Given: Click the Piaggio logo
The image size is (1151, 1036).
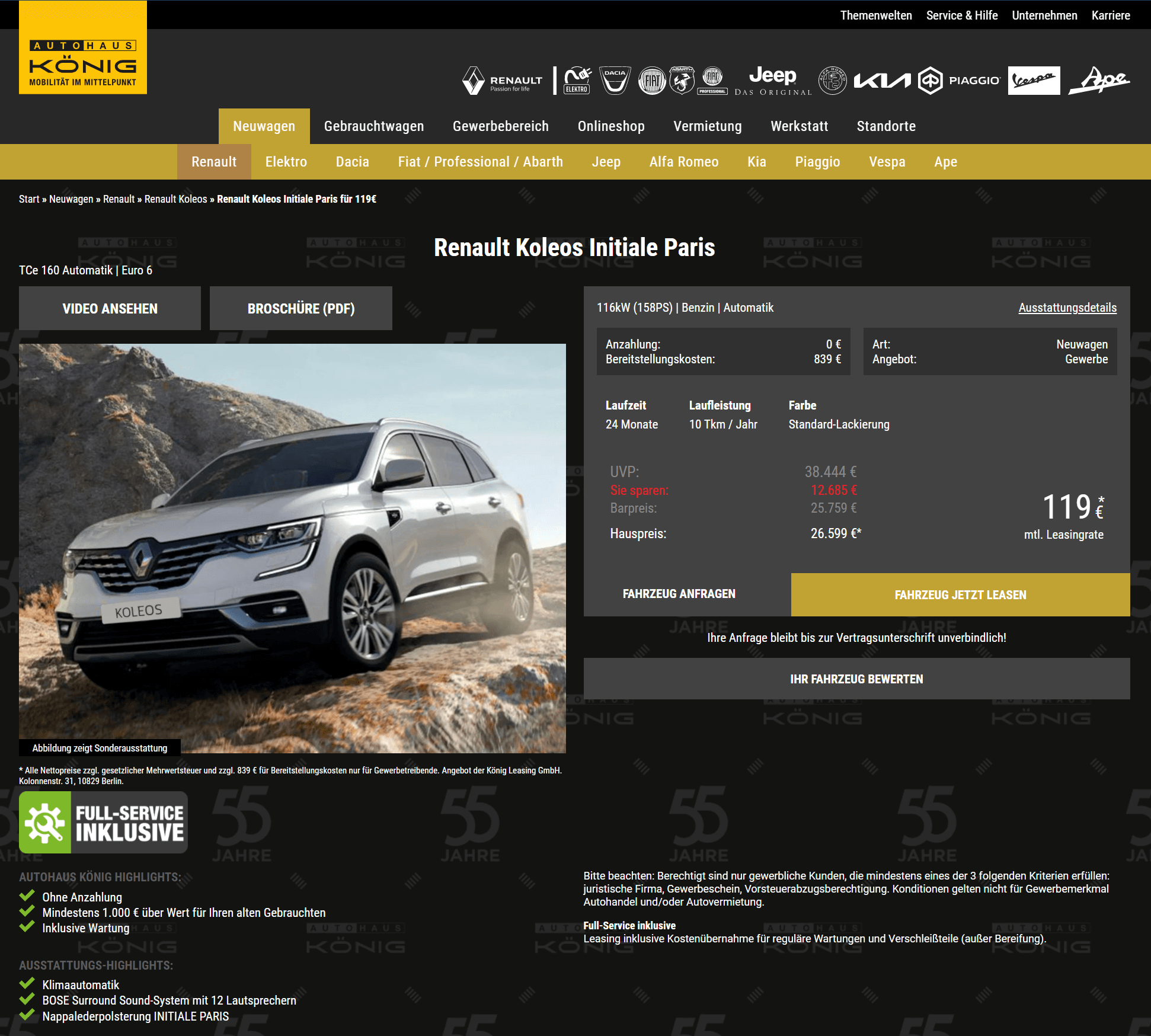Looking at the screenshot, I should click(x=960, y=81).
